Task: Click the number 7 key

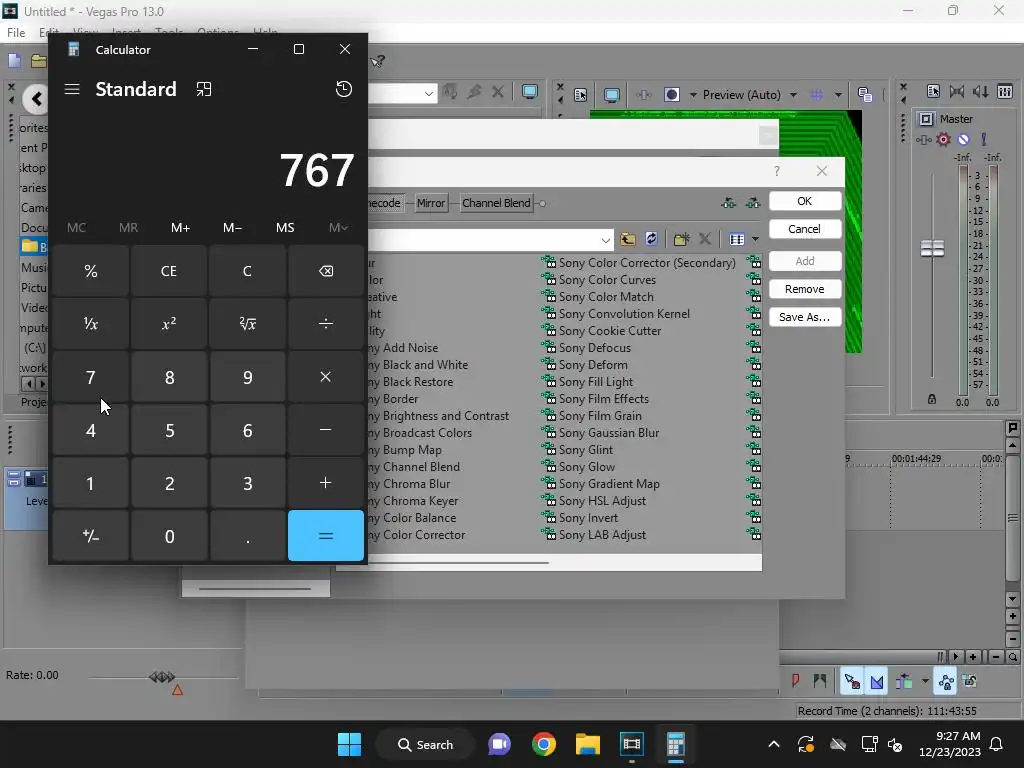Action: point(91,377)
